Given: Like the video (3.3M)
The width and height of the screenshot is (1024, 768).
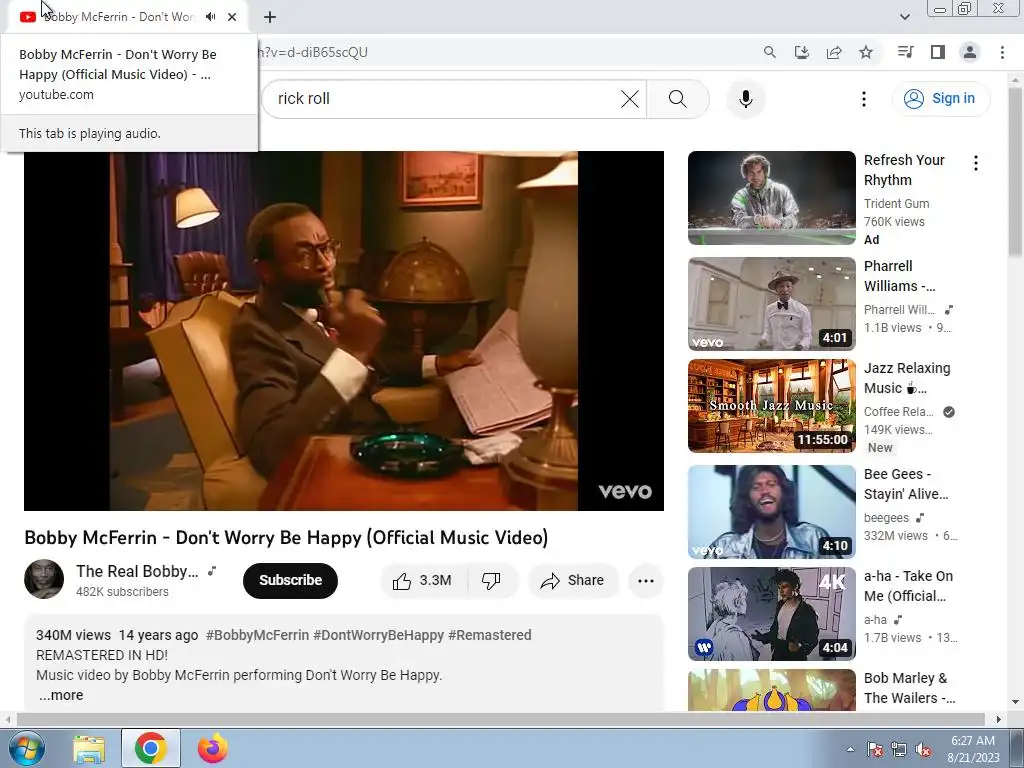Looking at the screenshot, I should [x=422, y=581].
